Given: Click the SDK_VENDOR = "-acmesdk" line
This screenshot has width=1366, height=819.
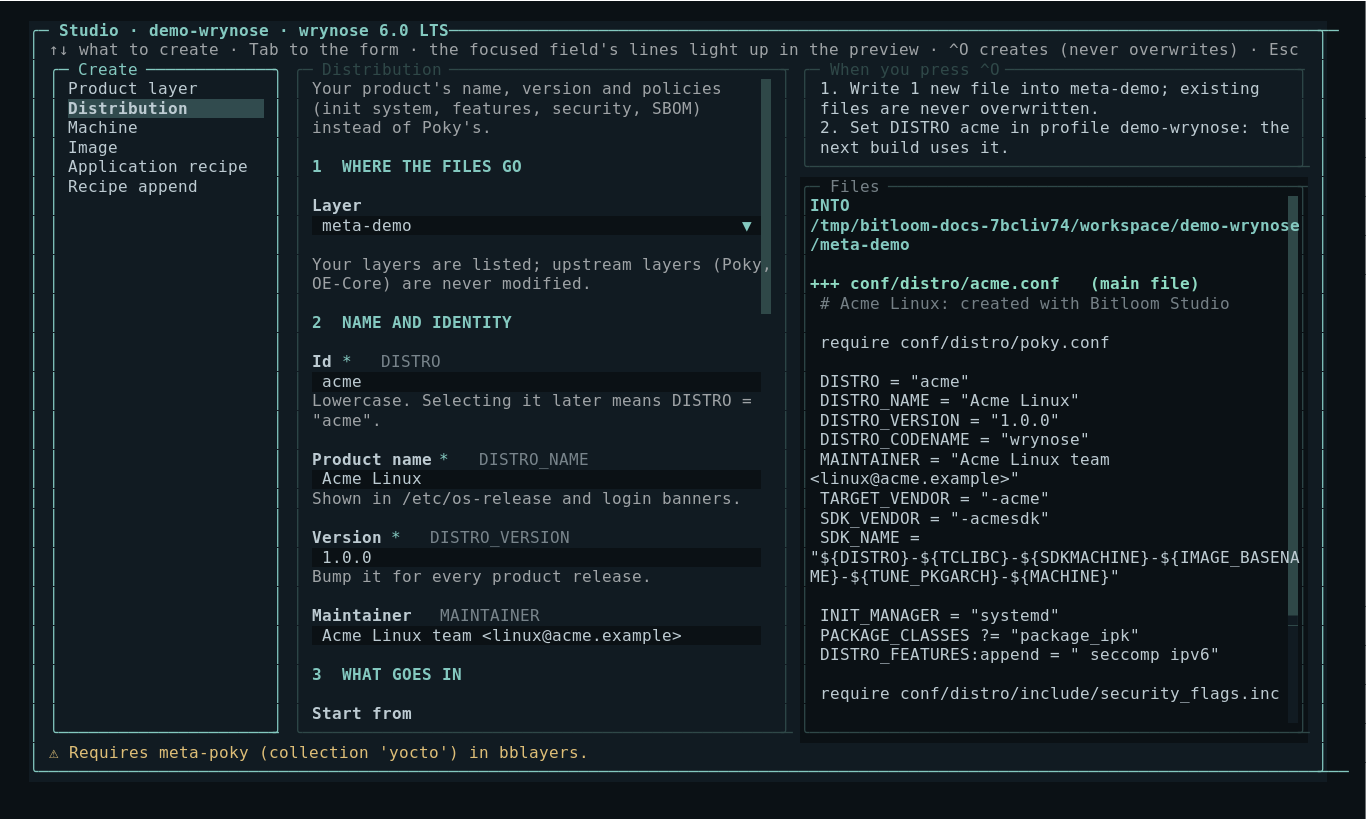Looking at the screenshot, I should click(935, 519).
